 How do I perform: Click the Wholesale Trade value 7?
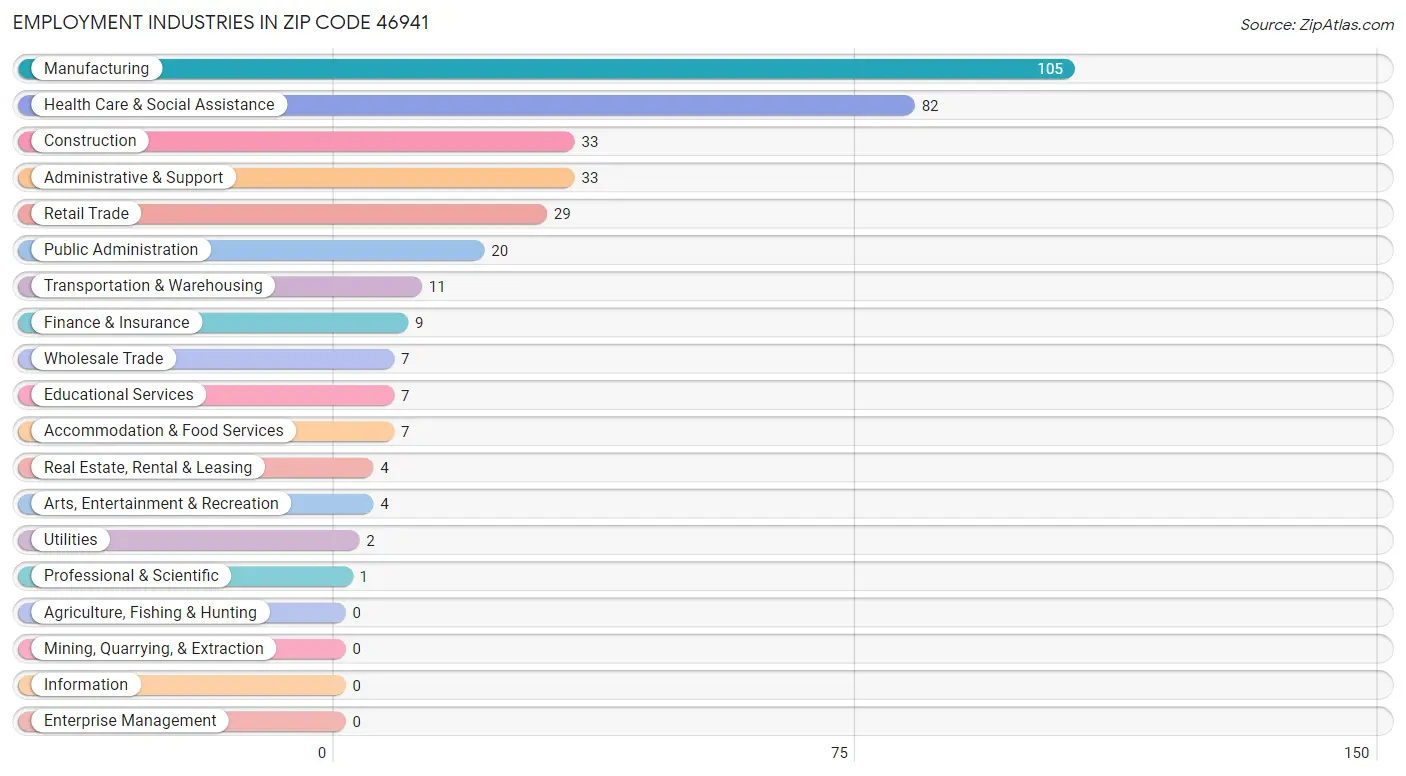click(405, 359)
